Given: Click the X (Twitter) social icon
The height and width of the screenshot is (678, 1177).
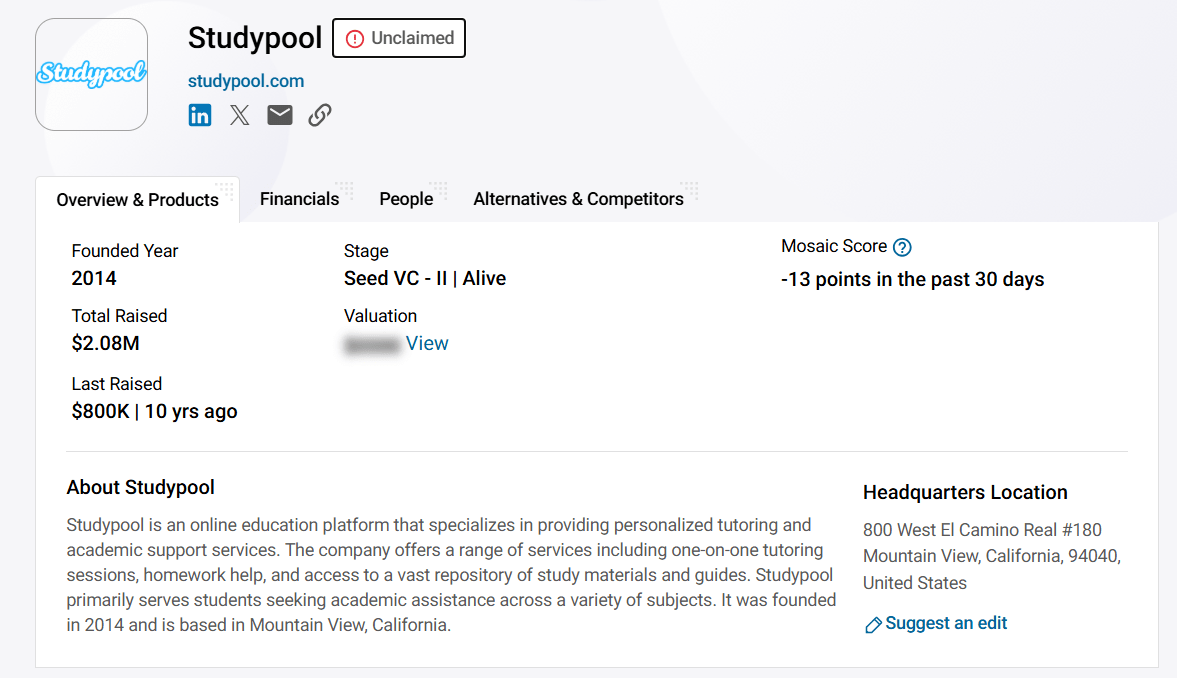Looking at the screenshot, I should click(240, 115).
